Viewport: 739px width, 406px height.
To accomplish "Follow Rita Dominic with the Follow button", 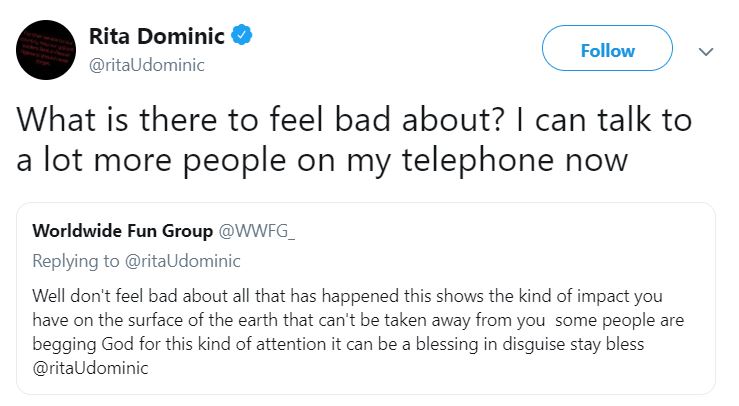I will [607, 50].
